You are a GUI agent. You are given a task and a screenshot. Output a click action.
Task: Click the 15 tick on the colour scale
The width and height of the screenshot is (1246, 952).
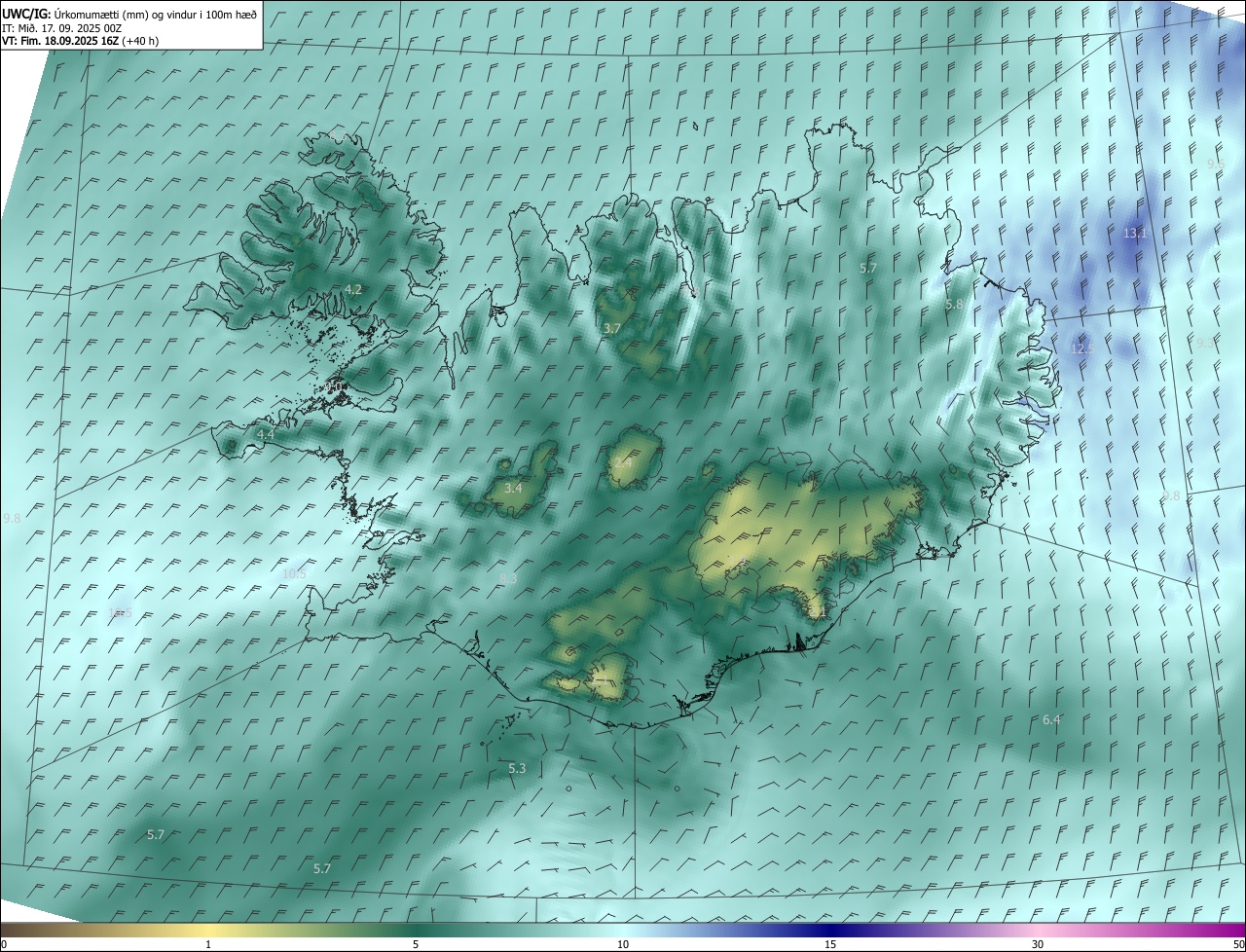[x=830, y=945]
